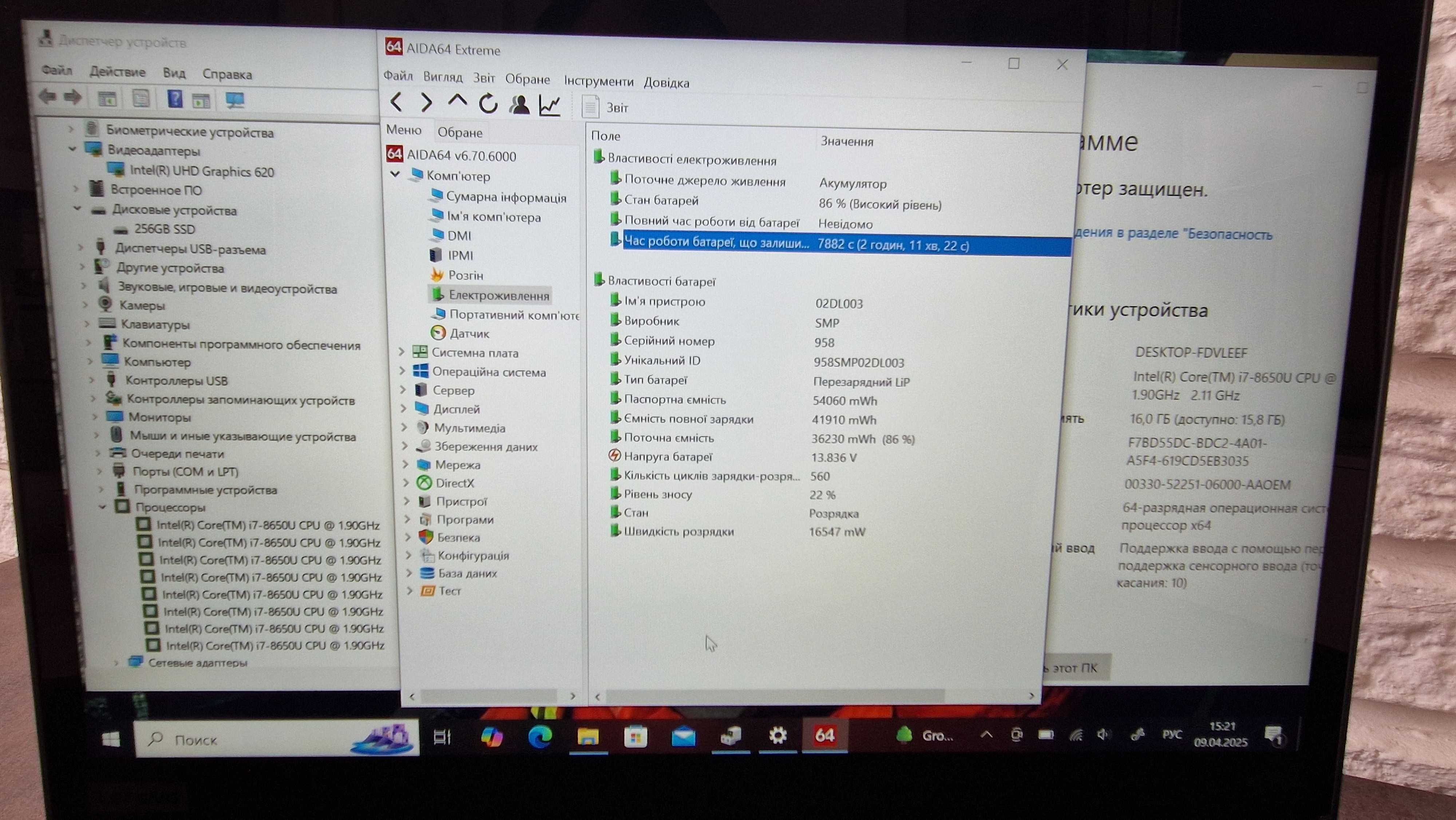Switch to the Меню tab
Viewport: 1456px width, 820px height.
[x=404, y=130]
